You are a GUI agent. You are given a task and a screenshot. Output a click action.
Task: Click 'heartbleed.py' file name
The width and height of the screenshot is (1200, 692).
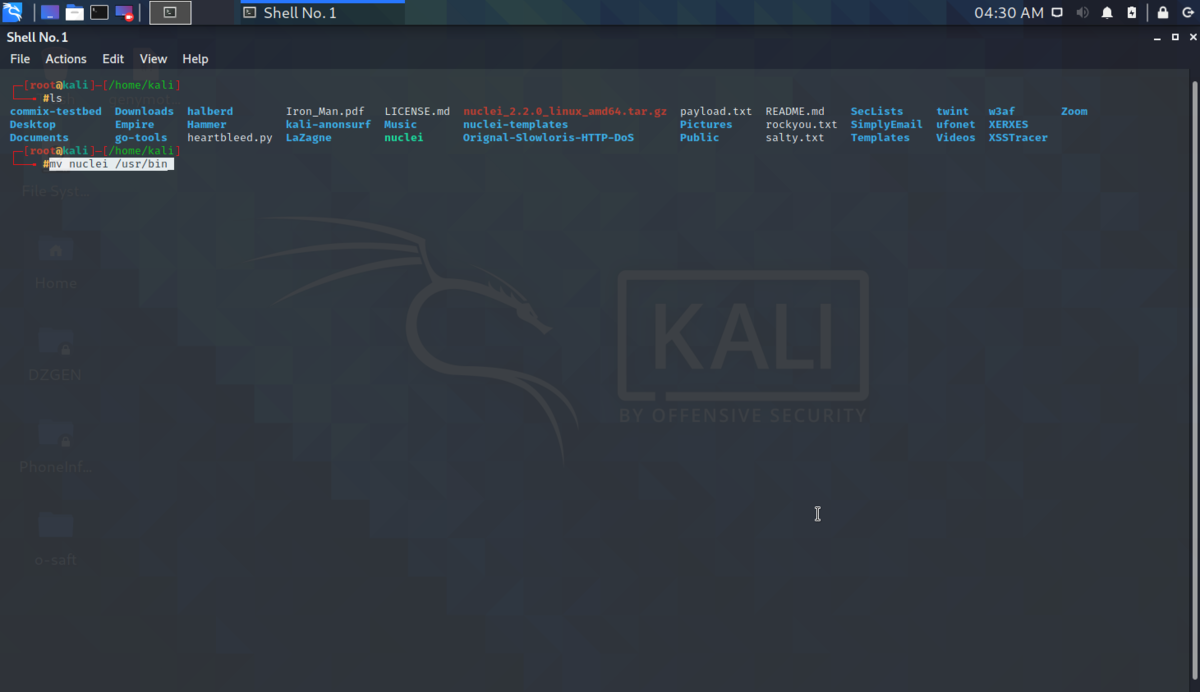coord(230,137)
